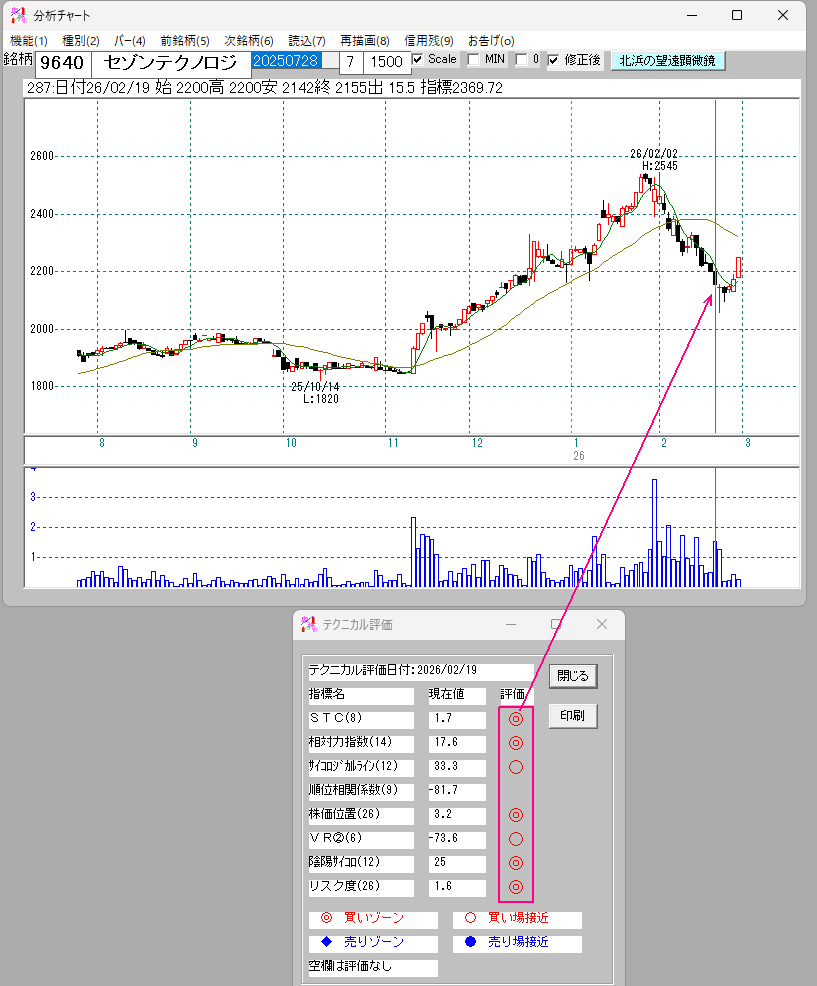Maximize the 分析チャート window
Screen dimensions: 817x986
pos(737,15)
